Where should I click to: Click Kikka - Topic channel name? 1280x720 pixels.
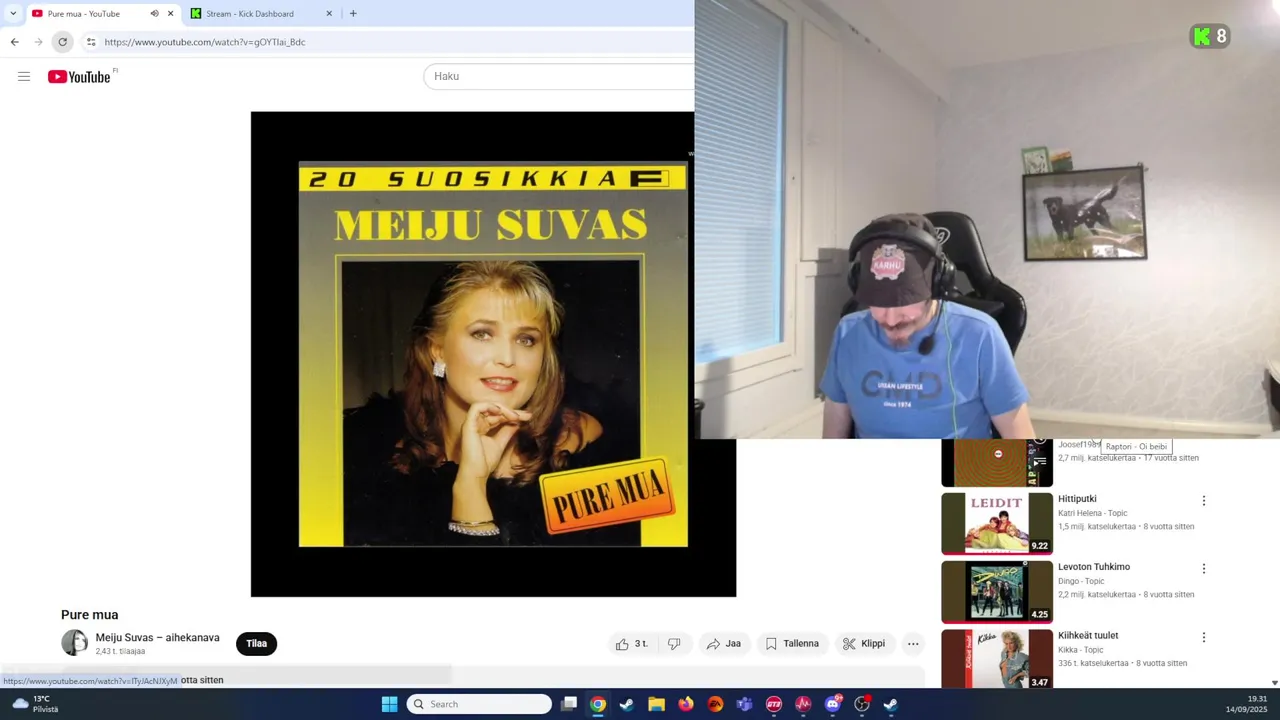(x=1080, y=650)
